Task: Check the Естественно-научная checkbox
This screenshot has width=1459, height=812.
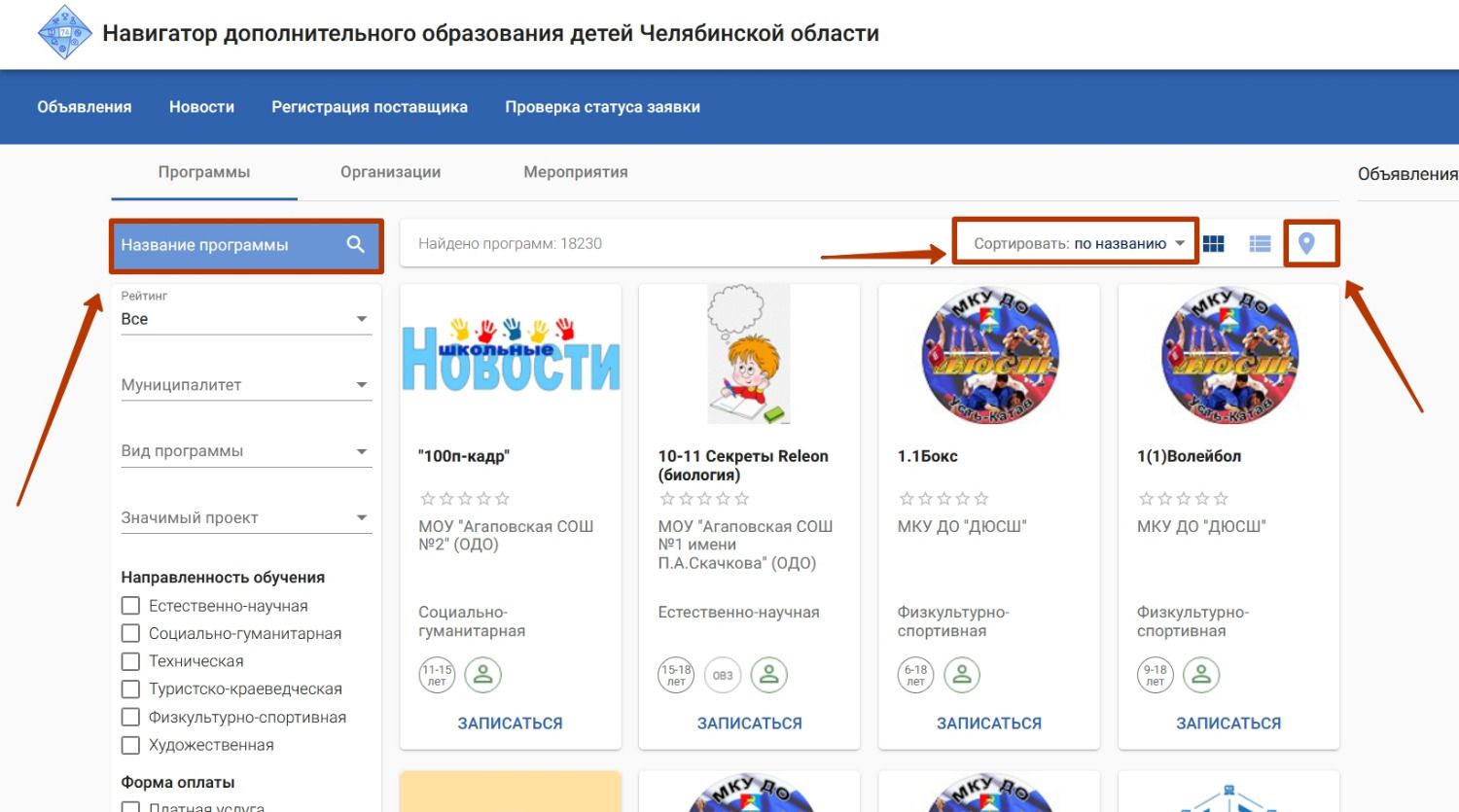Action: (130, 606)
